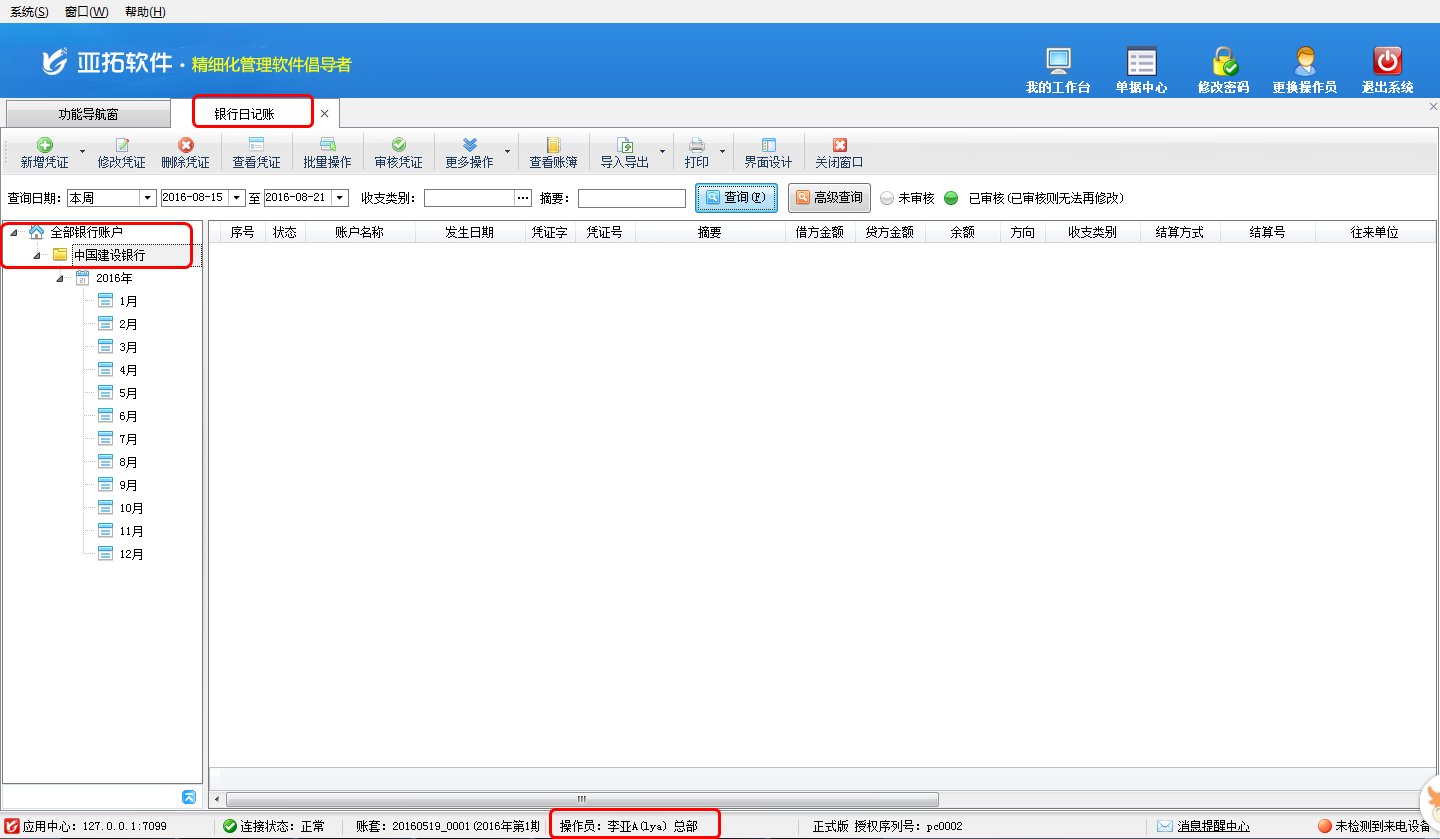1440x839 pixels.
Task: Click into the 摘要 summary input field
Action: [631, 198]
